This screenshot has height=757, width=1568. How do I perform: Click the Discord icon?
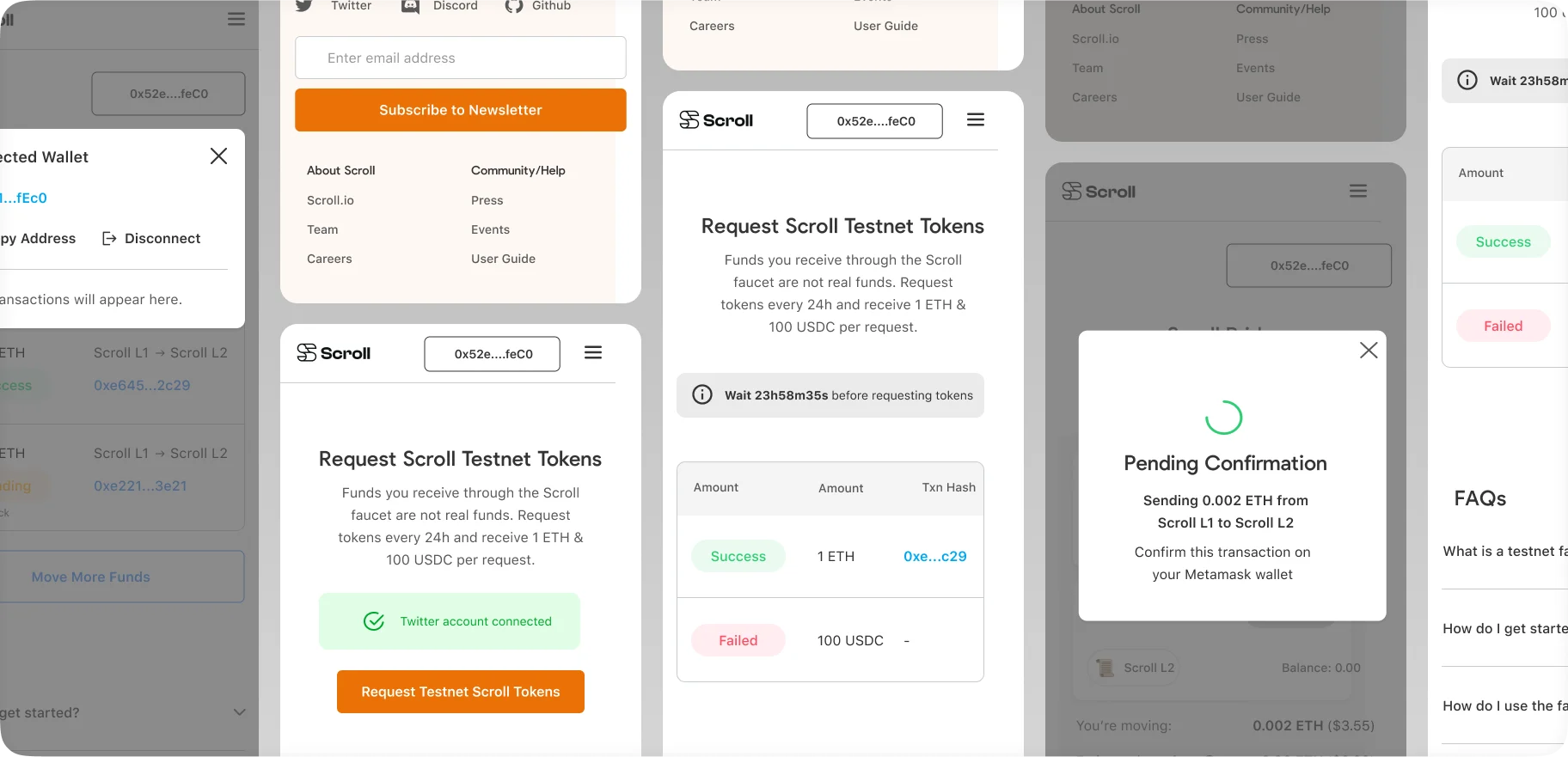coord(411,6)
